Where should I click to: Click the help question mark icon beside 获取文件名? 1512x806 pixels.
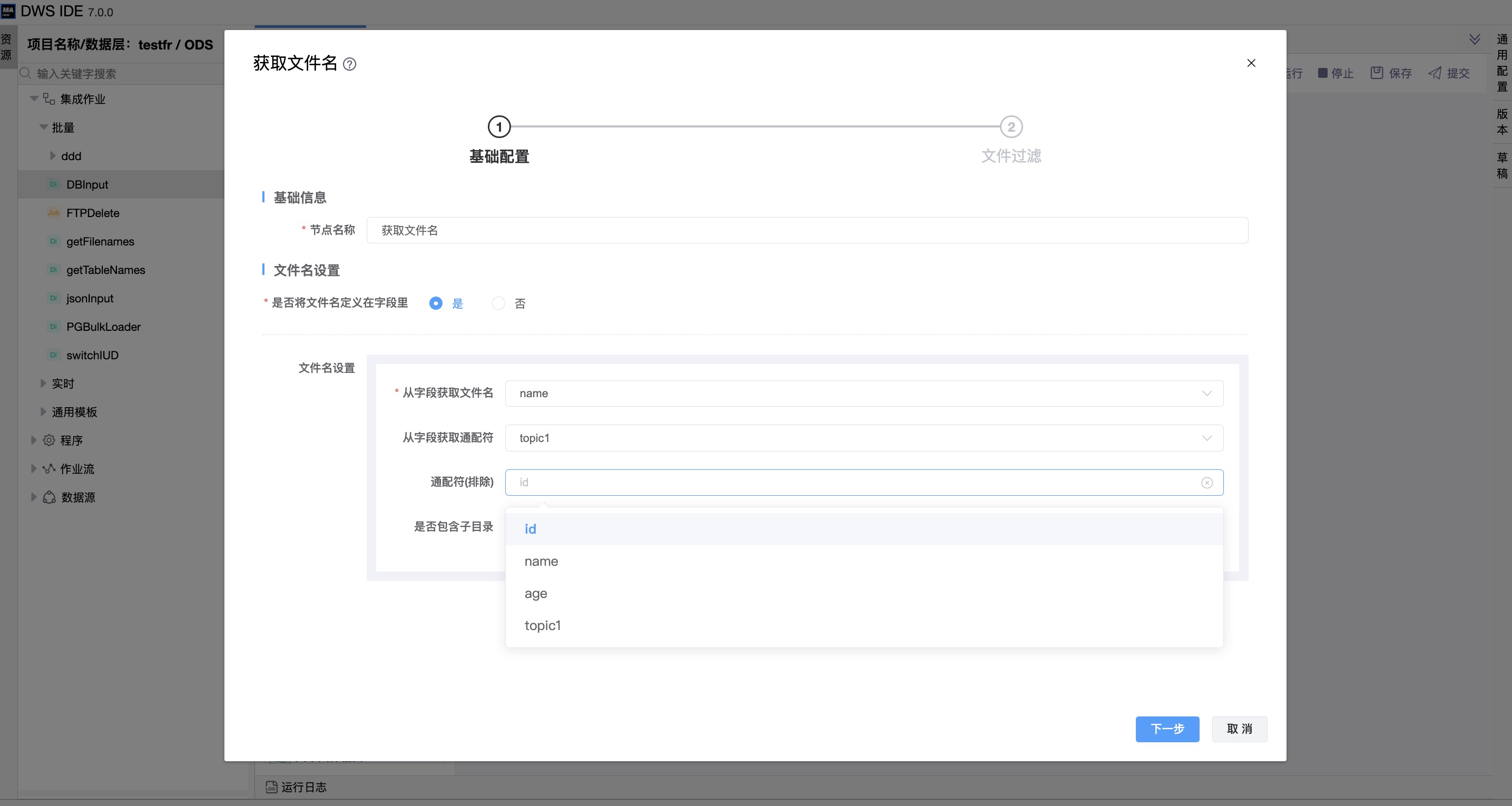pos(349,64)
